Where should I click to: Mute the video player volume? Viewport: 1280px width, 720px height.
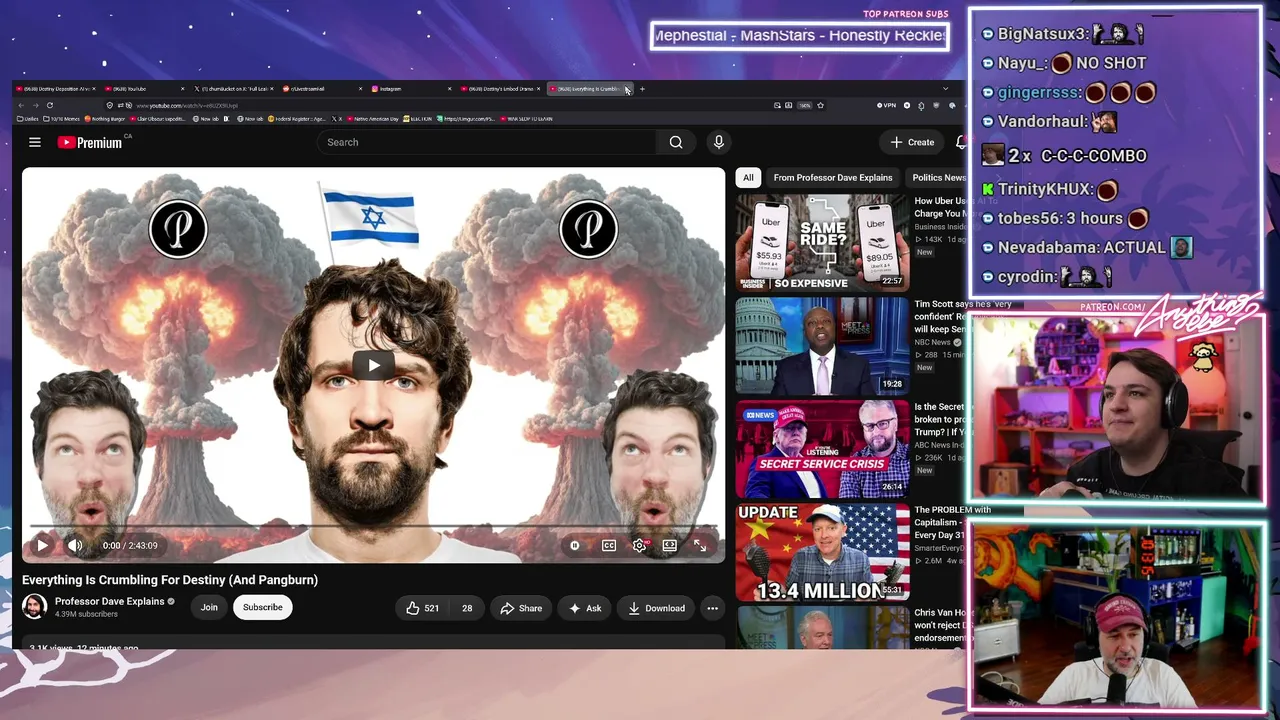[x=75, y=545]
